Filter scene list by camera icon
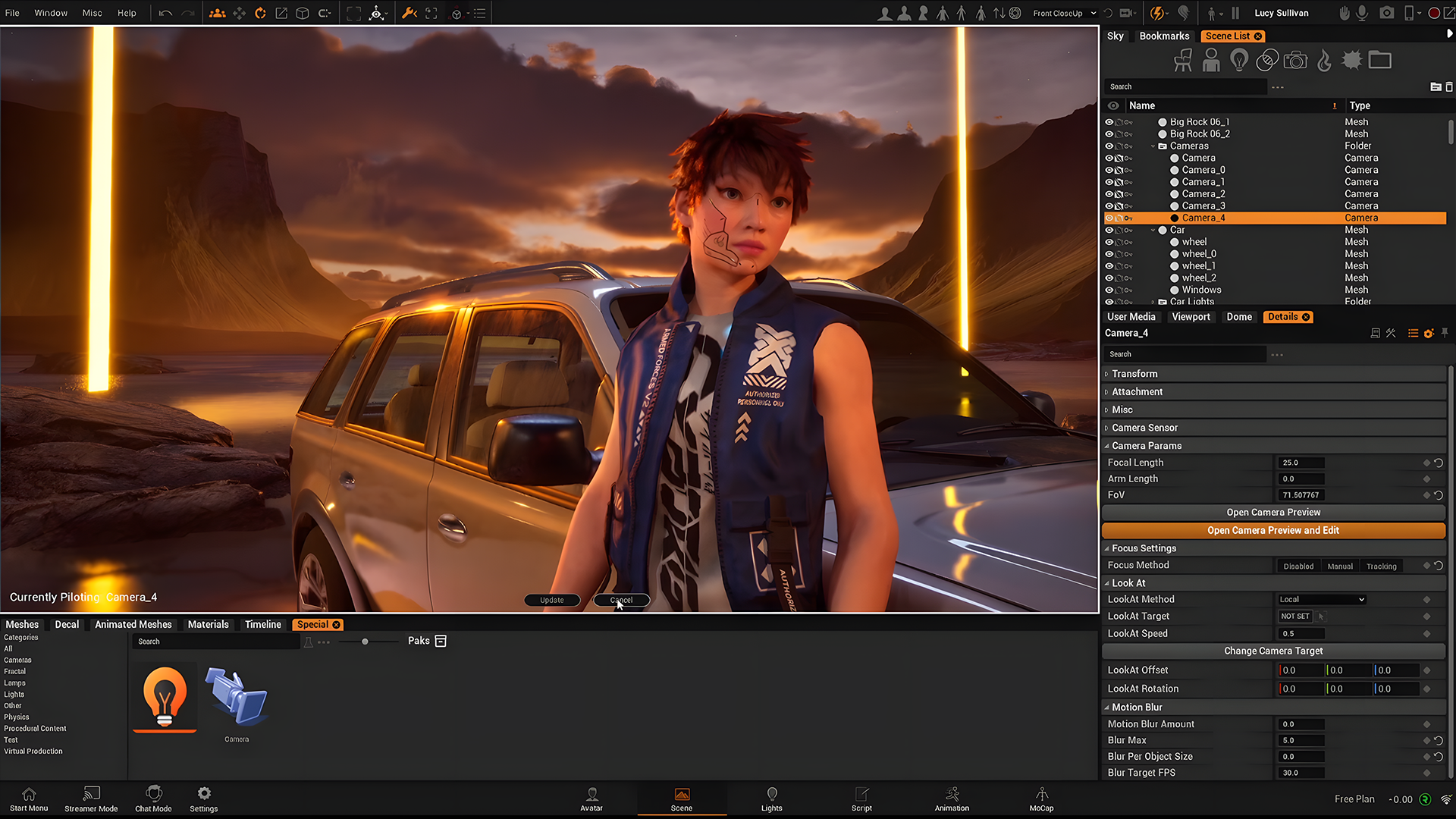 point(1295,60)
